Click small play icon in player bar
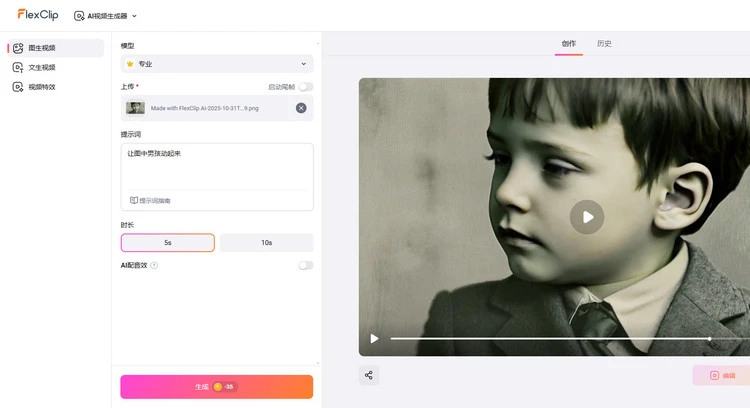Image resolution: width=750 pixels, height=408 pixels. pyautogui.click(x=375, y=339)
